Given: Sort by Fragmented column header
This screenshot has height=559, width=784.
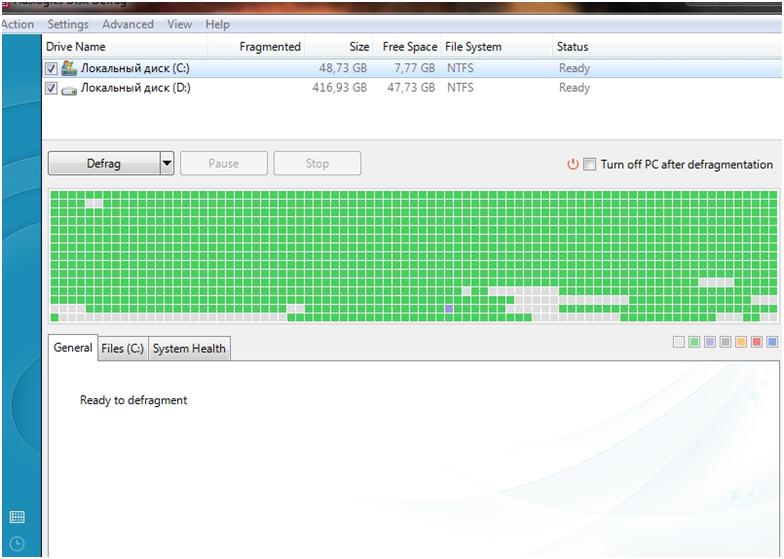Looking at the screenshot, I should [x=256, y=46].
